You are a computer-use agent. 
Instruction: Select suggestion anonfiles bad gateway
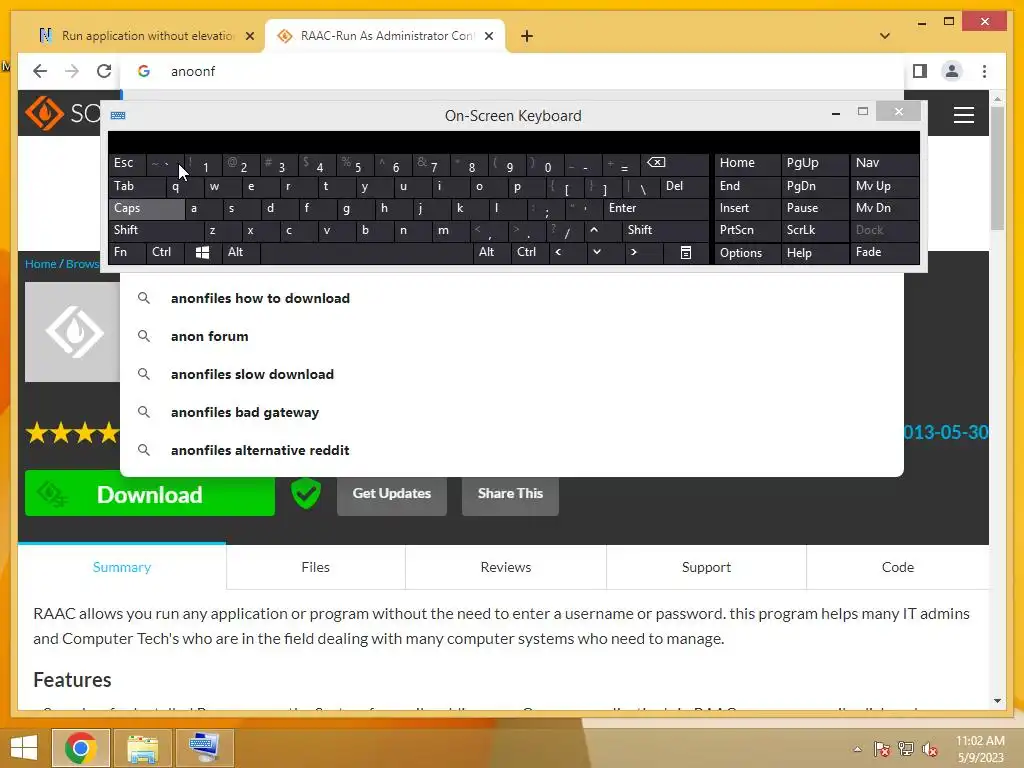(x=512, y=412)
